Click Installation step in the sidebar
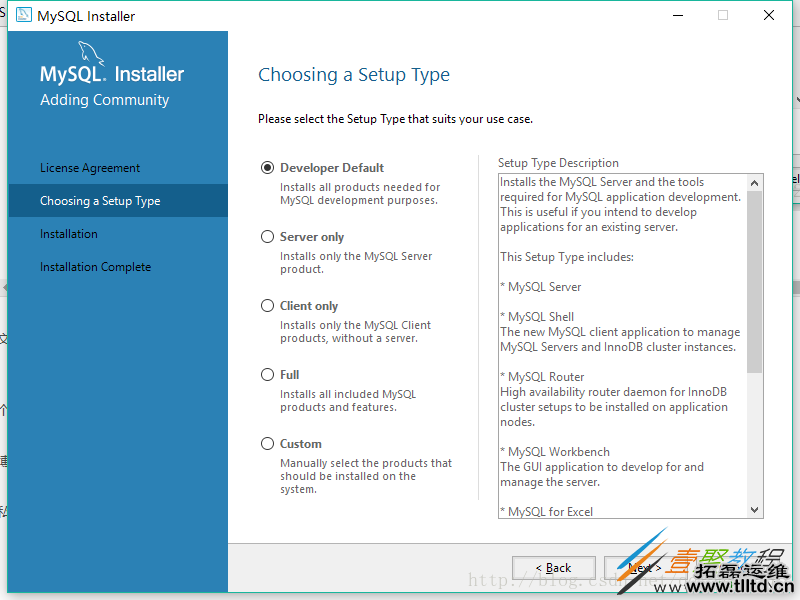 click(69, 233)
